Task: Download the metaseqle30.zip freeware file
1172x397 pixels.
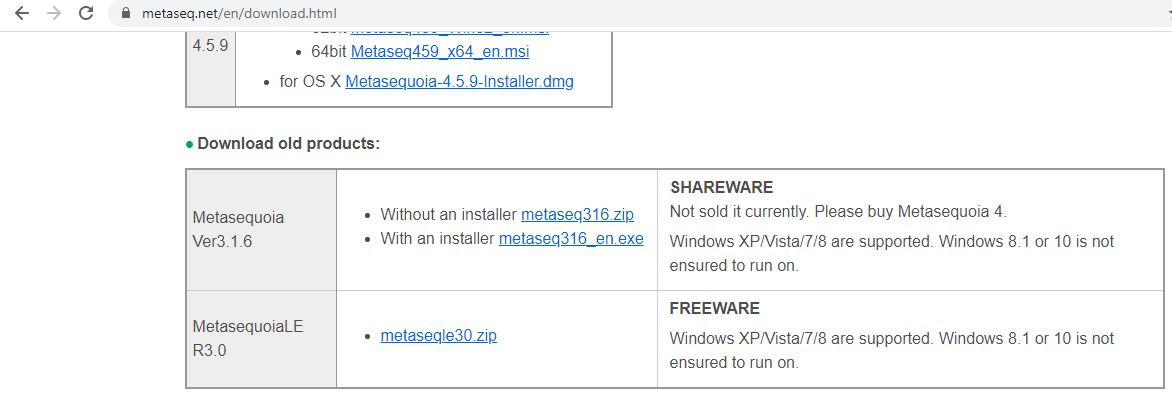Action: tap(439, 336)
